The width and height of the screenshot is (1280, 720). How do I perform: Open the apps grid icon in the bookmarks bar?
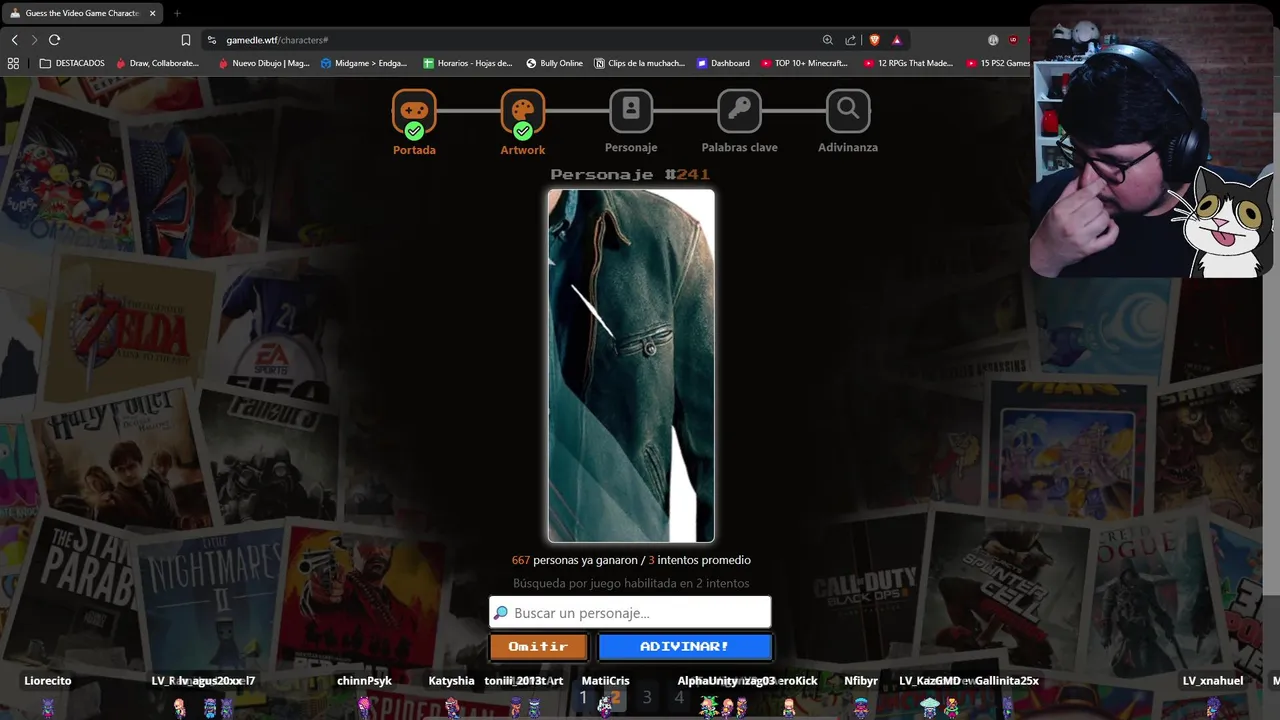13,63
